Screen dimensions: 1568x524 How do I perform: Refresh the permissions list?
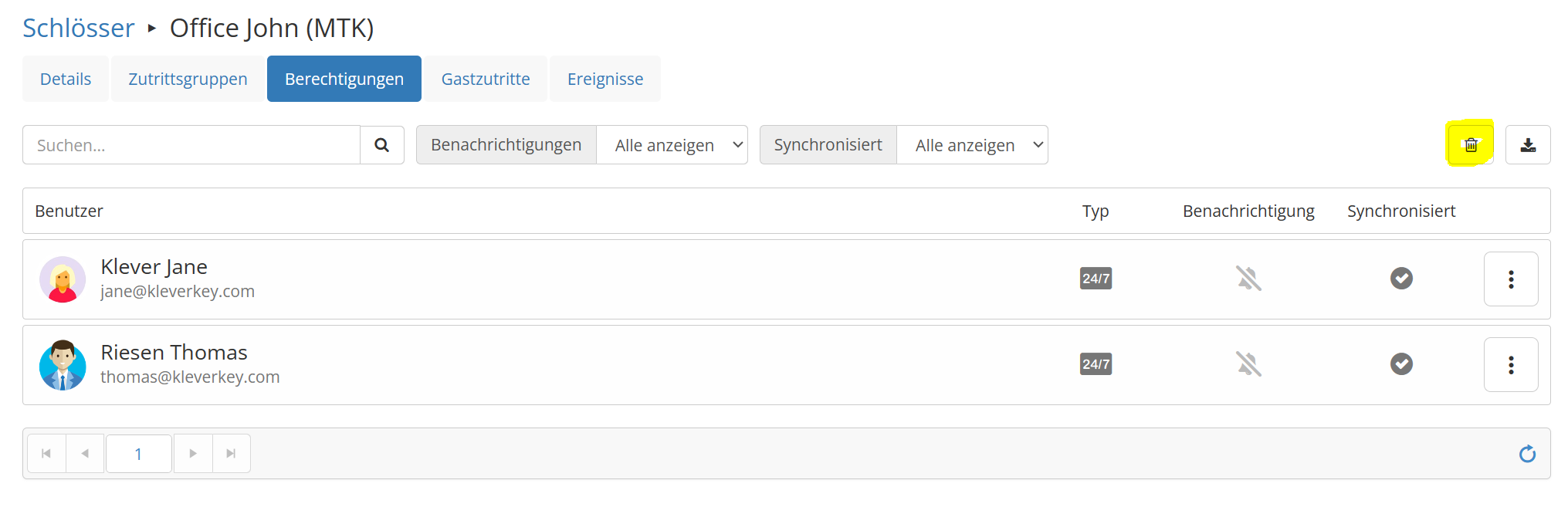coord(1527,454)
